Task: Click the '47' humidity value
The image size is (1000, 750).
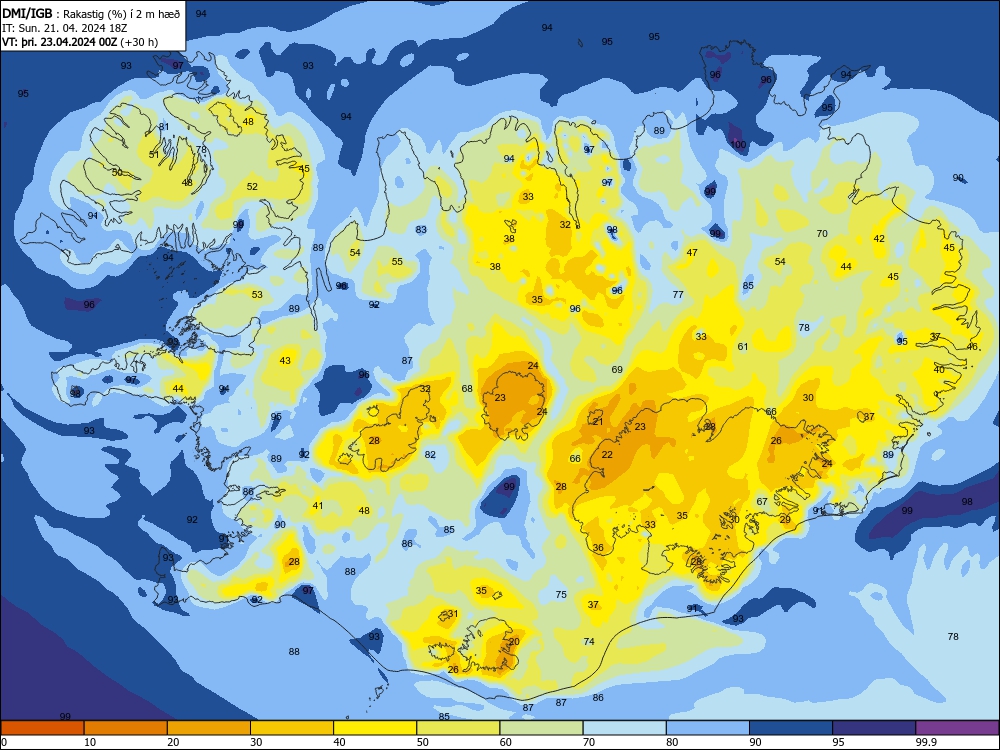Action: pos(692,253)
